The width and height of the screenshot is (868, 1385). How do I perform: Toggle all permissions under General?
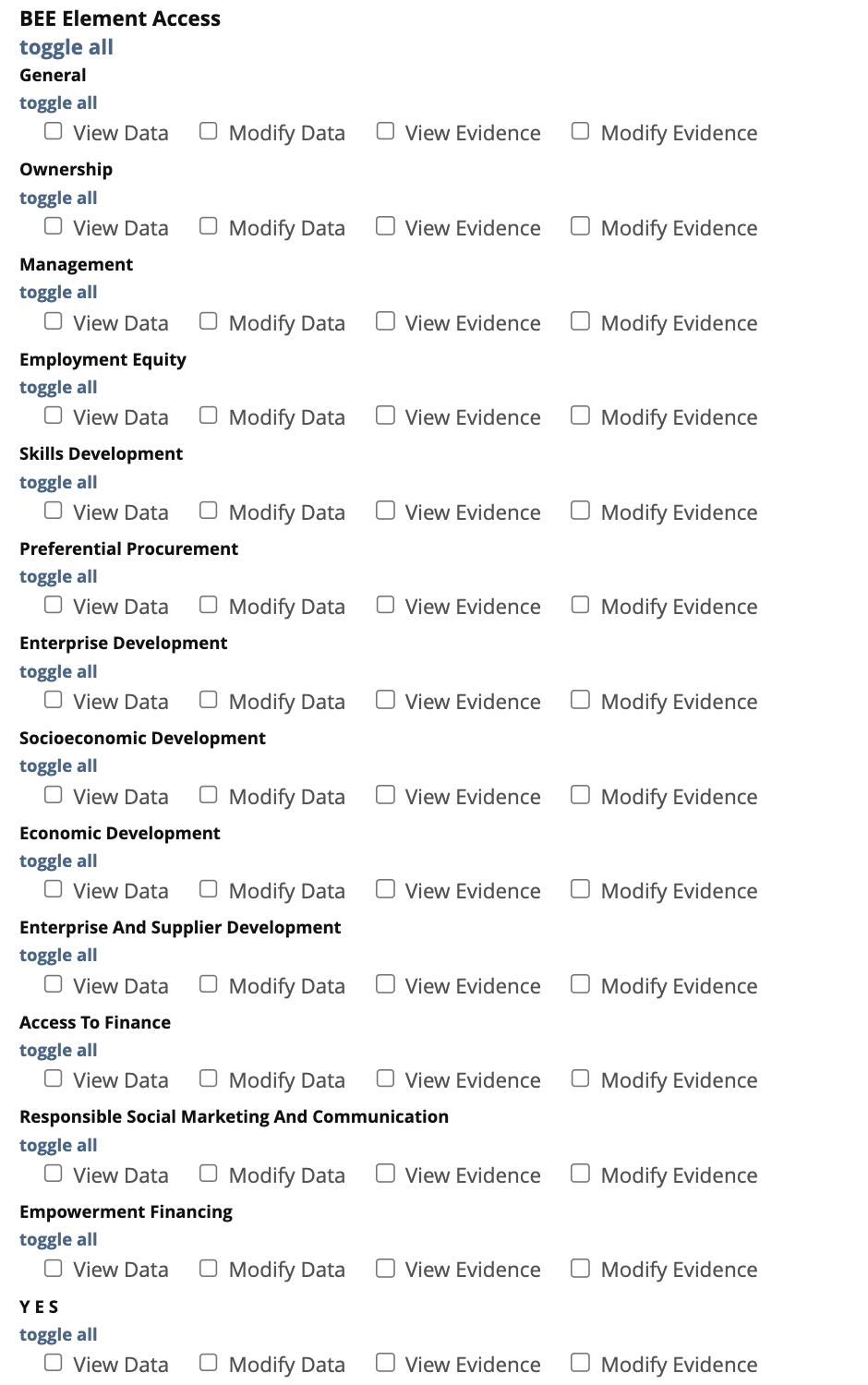point(58,103)
